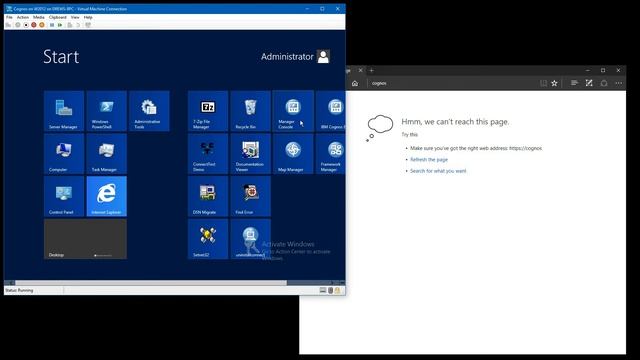Launch the Task Manager tile
This screenshot has width=640, height=360.
click(x=107, y=153)
